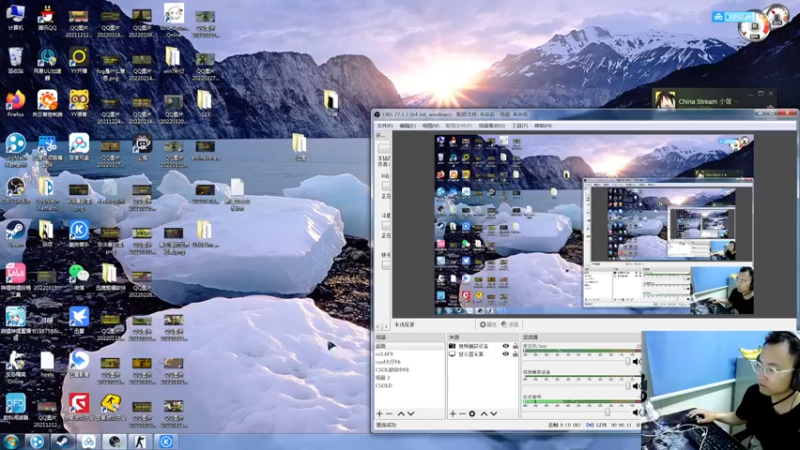Select the blue KuGou music desktop icon
Viewport: 800px width, 450px height.
click(x=79, y=234)
